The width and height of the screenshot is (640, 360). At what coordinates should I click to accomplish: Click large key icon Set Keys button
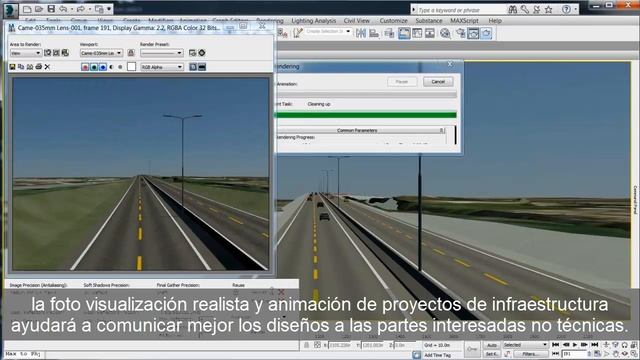(x=472, y=349)
